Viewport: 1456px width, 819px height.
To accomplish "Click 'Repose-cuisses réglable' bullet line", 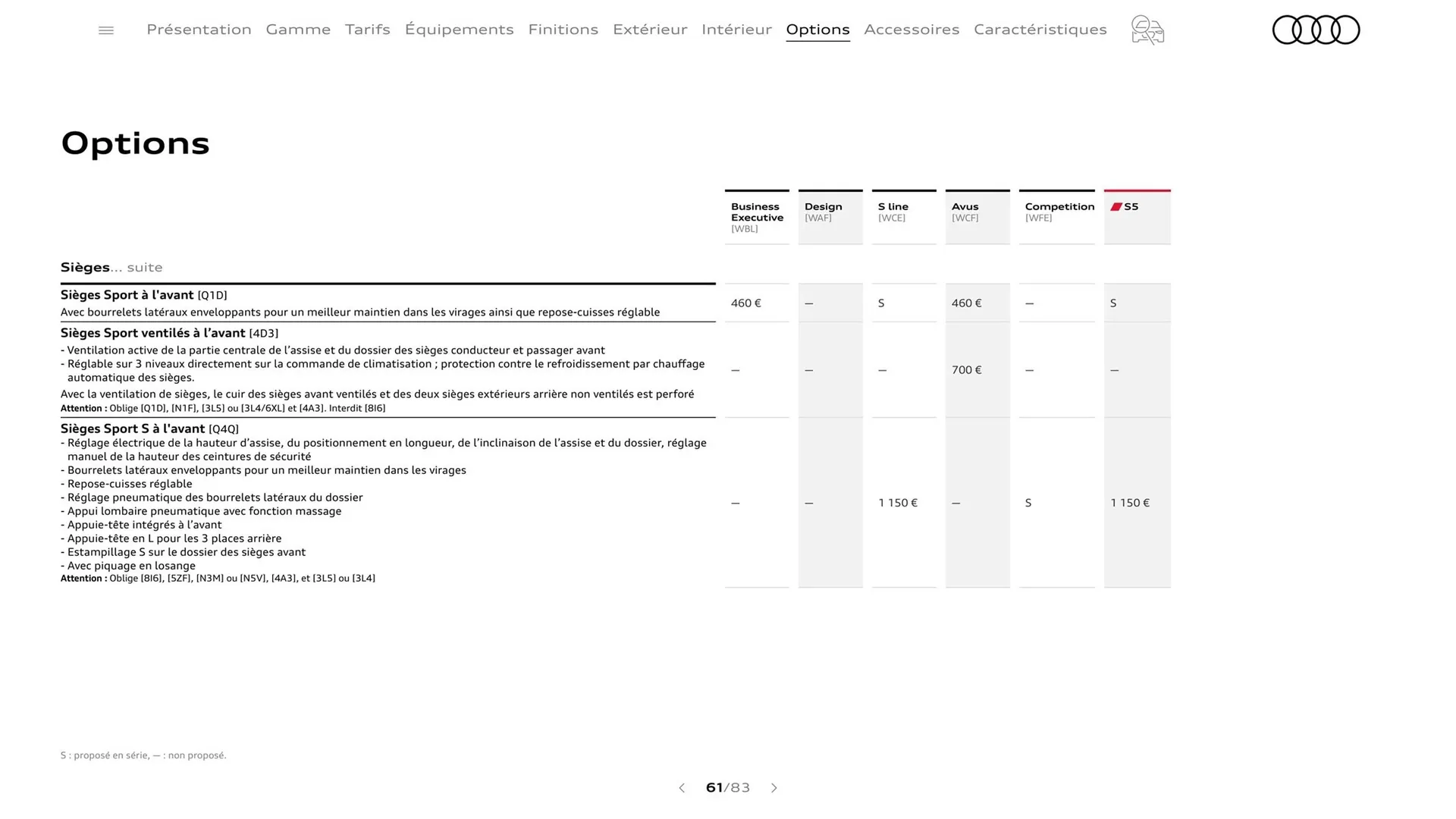I will 127,484.
